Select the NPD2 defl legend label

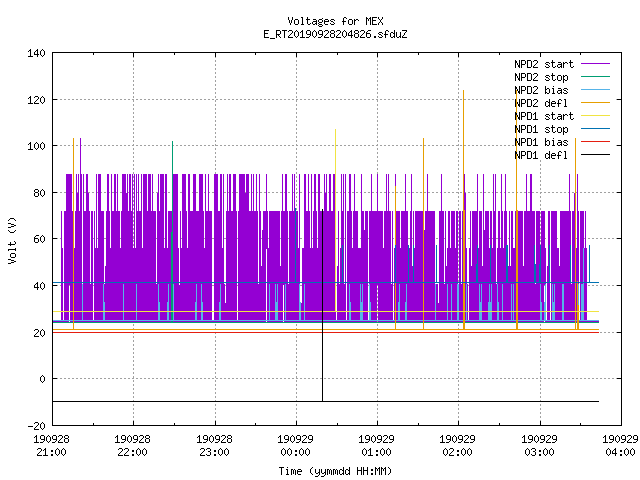[x=541, y=103]
